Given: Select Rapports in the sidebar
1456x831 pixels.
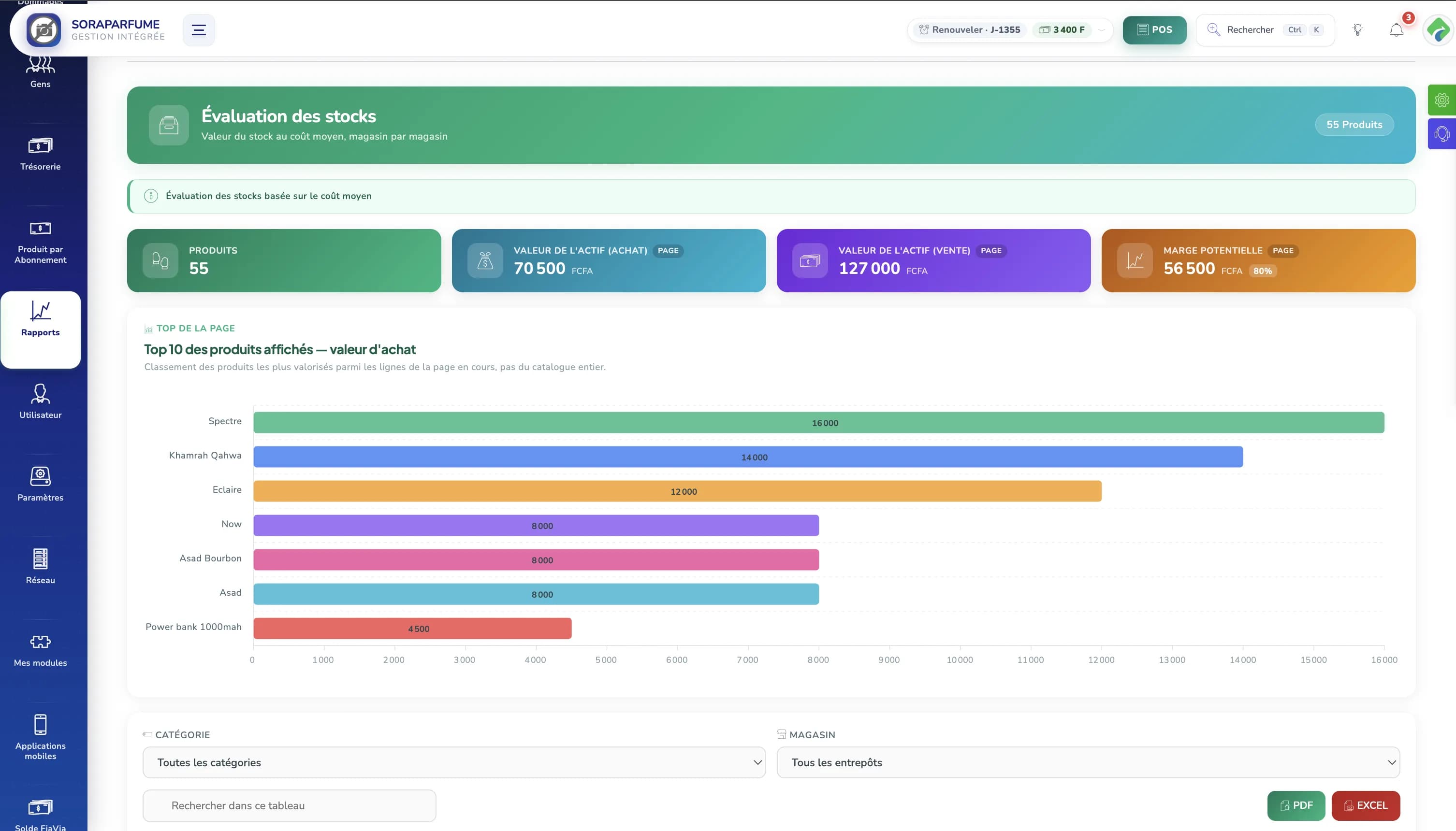Looking at the screenshot, I should 41,330.
